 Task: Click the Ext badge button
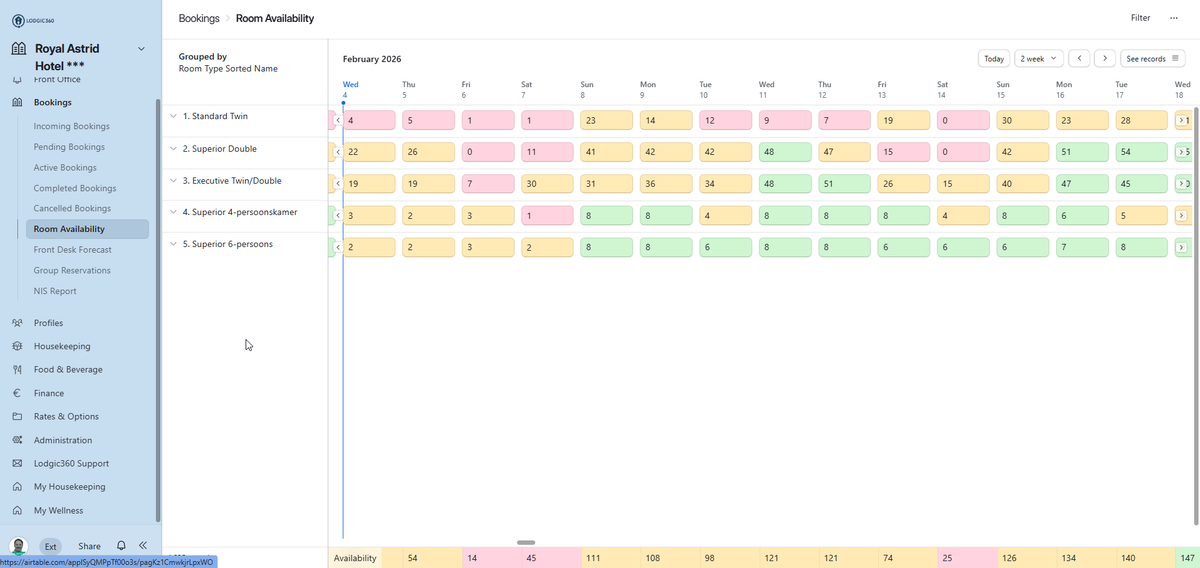(x=50, y=546)
